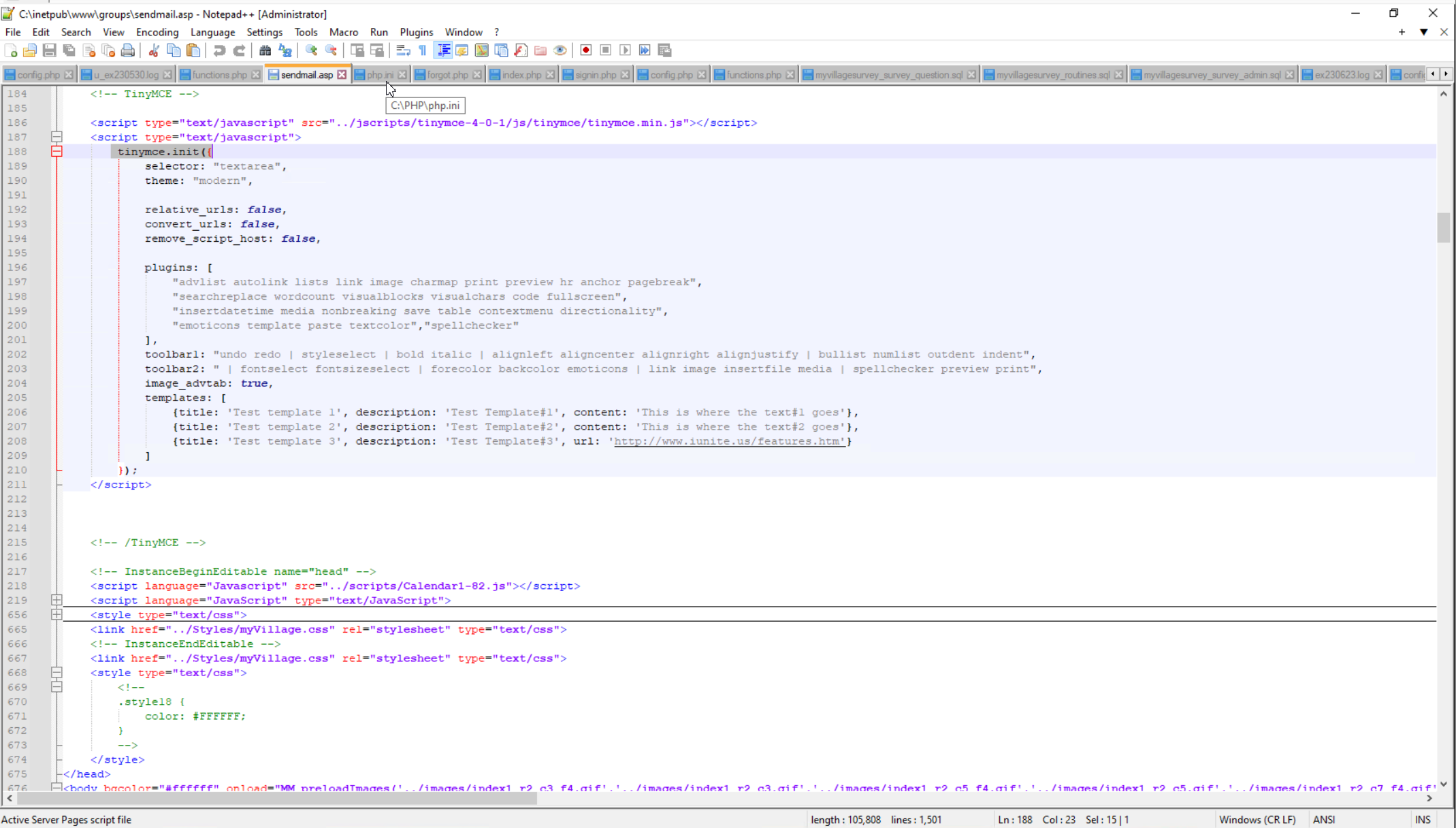Switch to the forgot.php tab
Screen dimensions: 1456x828
[x=447, y=75]
